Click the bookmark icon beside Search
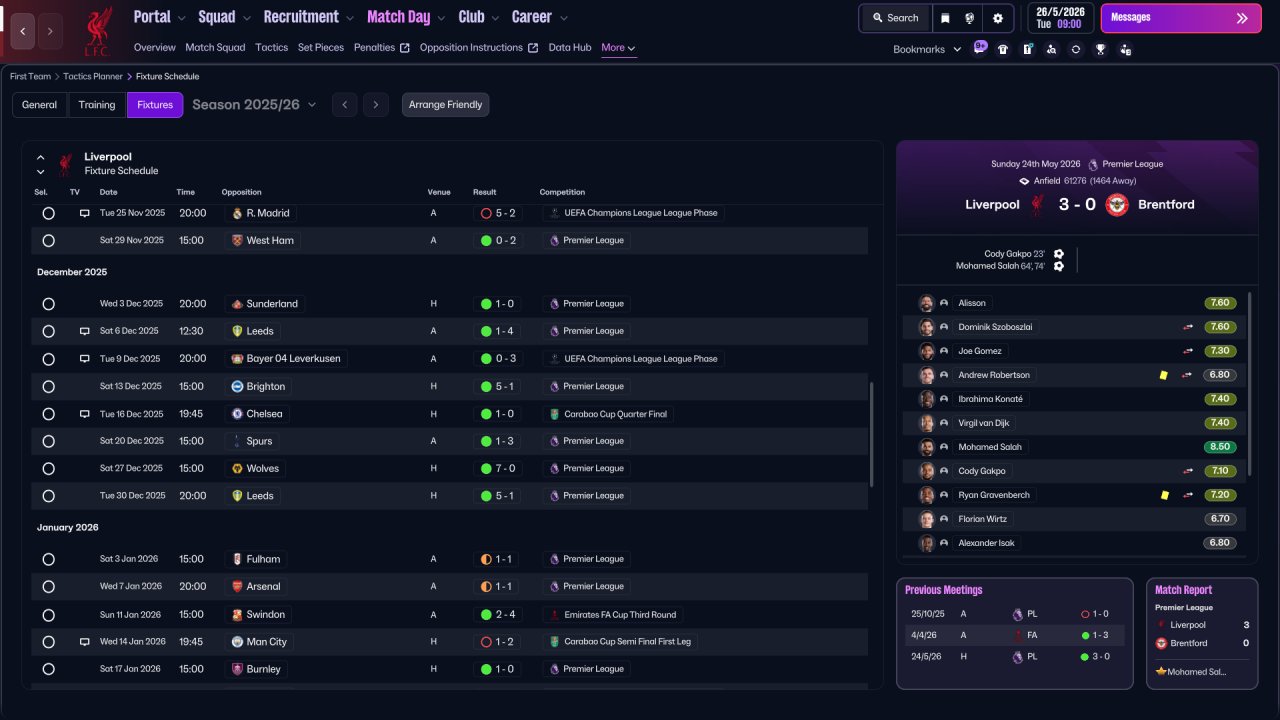Screen dimensions: 1280x720 [945, 18]
